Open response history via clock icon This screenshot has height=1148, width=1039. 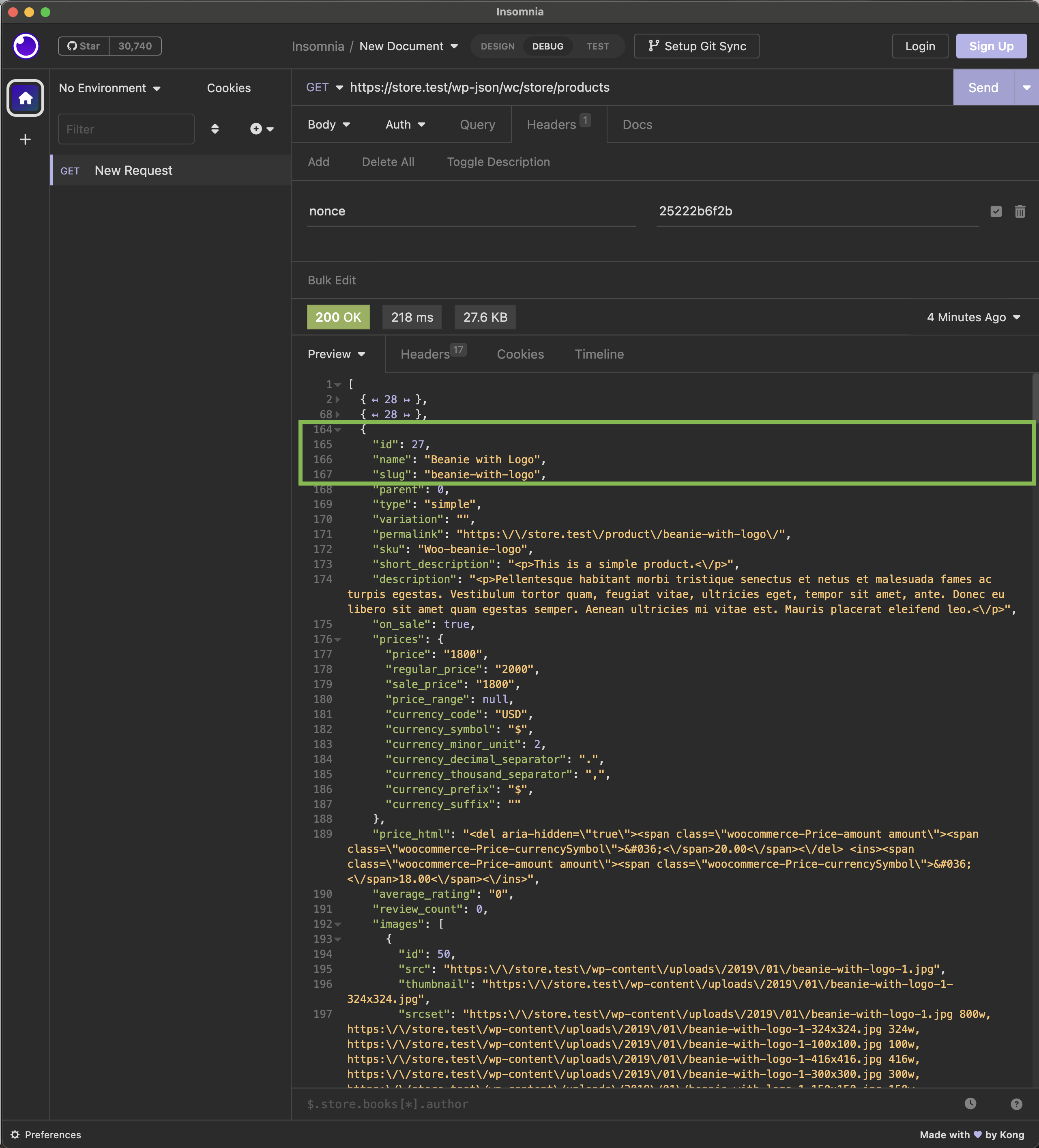971,1104
